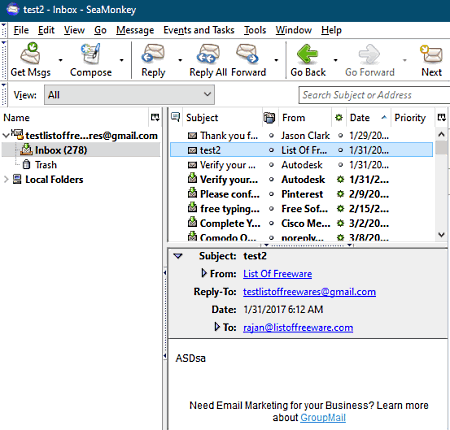Viewport: 450px width, 430px height.
Task: Go to Next unread message icon
Action: tap(431, 54)
